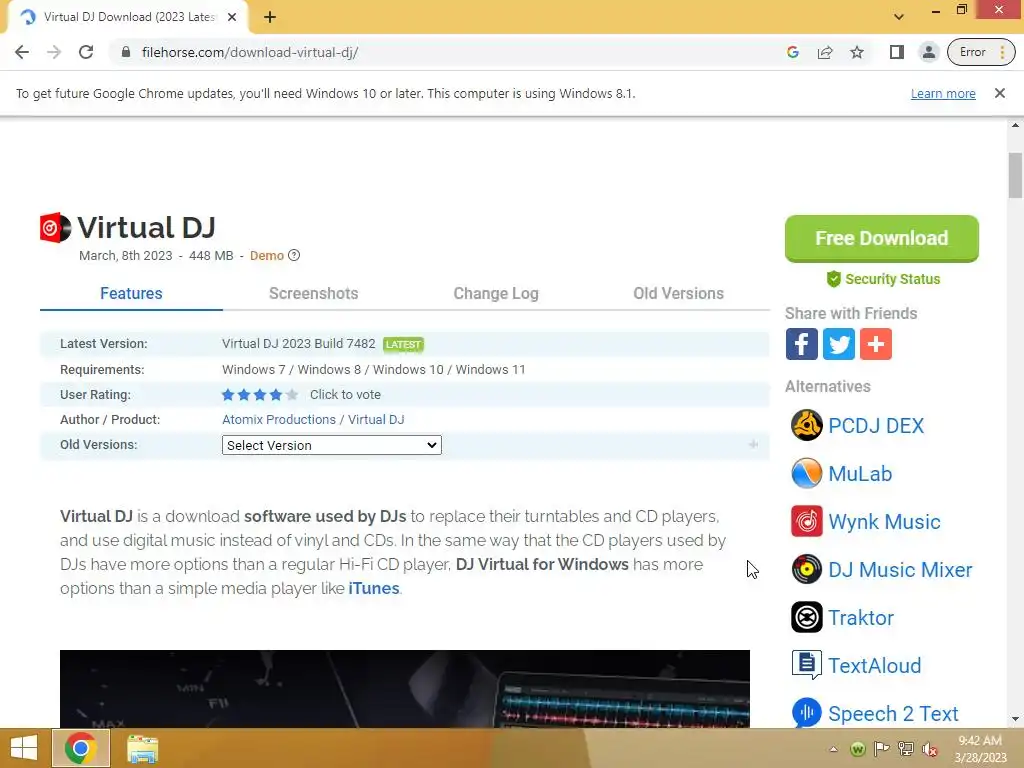Viewport: 1024px width, 768px height.
Task: Click the Virtual DJ product link
Action: point(376,419)
